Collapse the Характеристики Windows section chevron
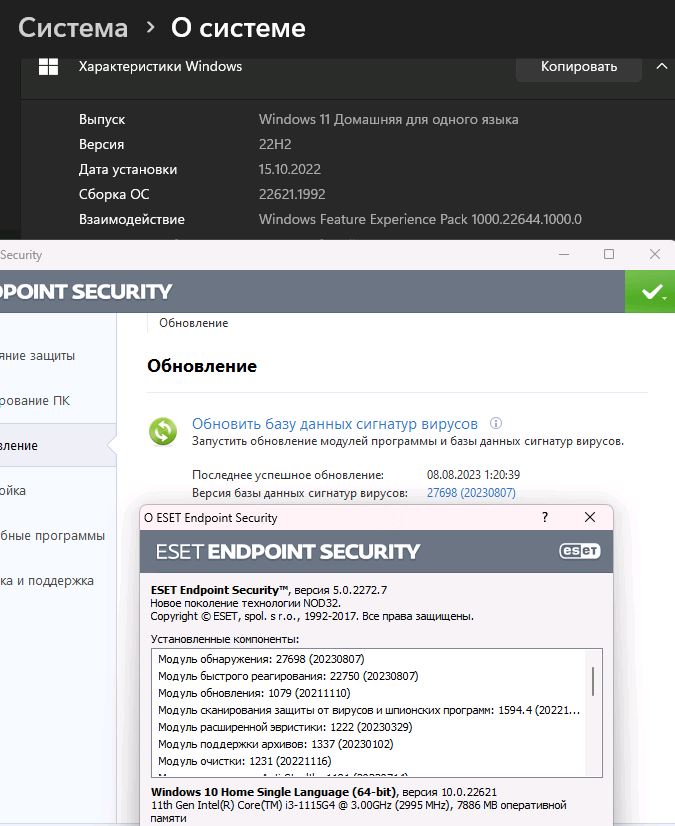675x826 pixels. [661, 66]
